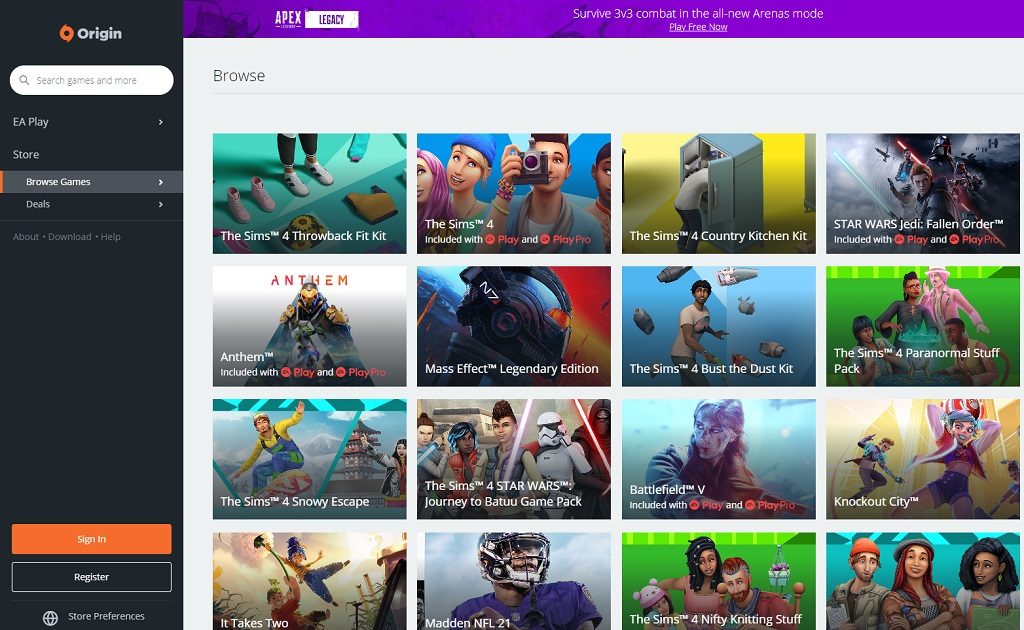Screen dimensions: 1024x630
Task: Open the Madden NFL 21 tile
Action: tap(514, 581)
